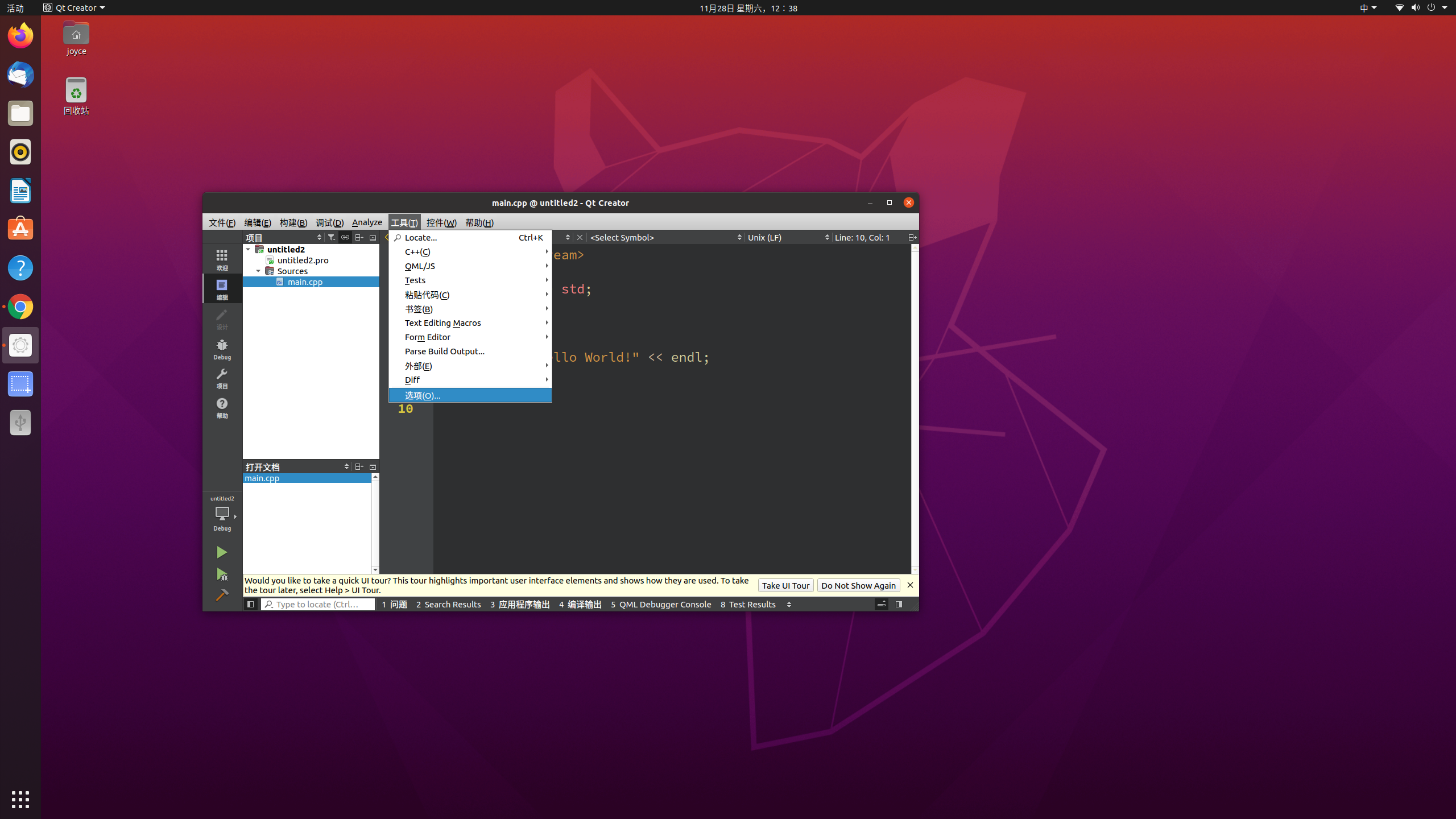1456x819 pixels.
Task: Collapse the untitled2 project node
Action: [248, 249]
